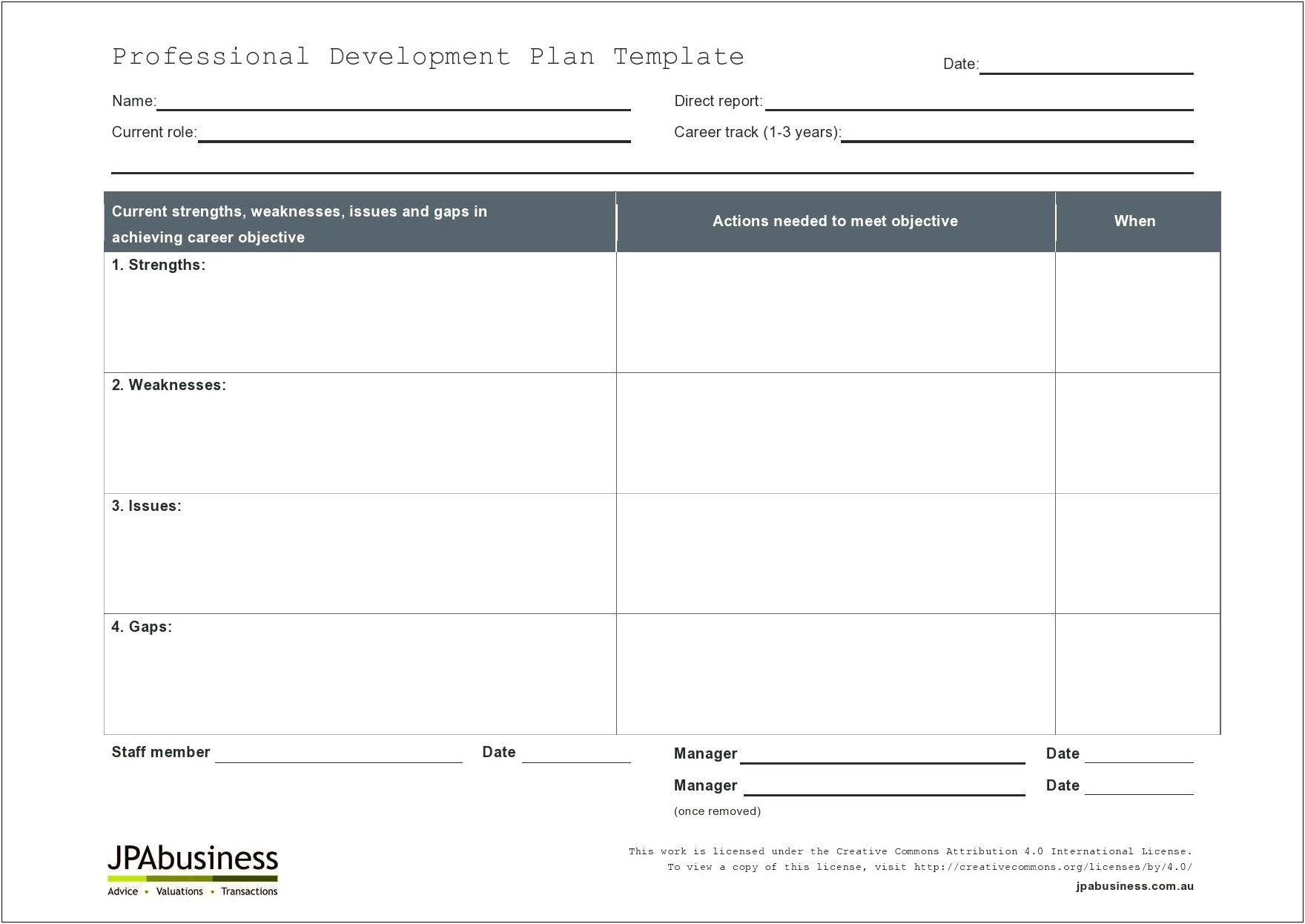Screen dimensions: 1305x924
Task: Open the creativecommons.org license URL
Action: 1053,867
